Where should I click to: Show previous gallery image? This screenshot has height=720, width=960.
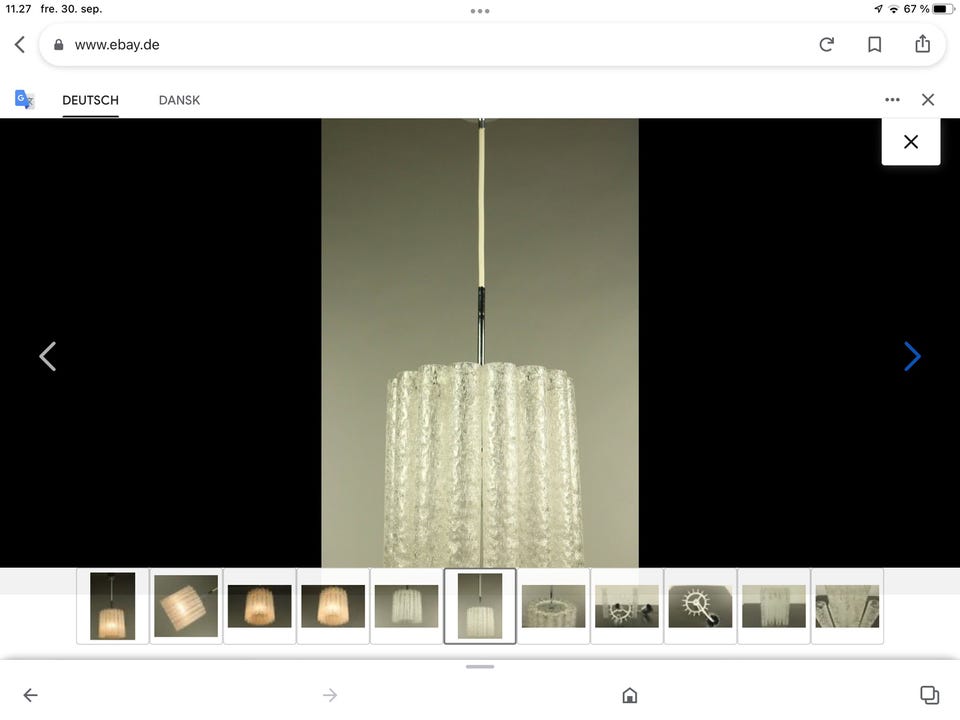47,356
